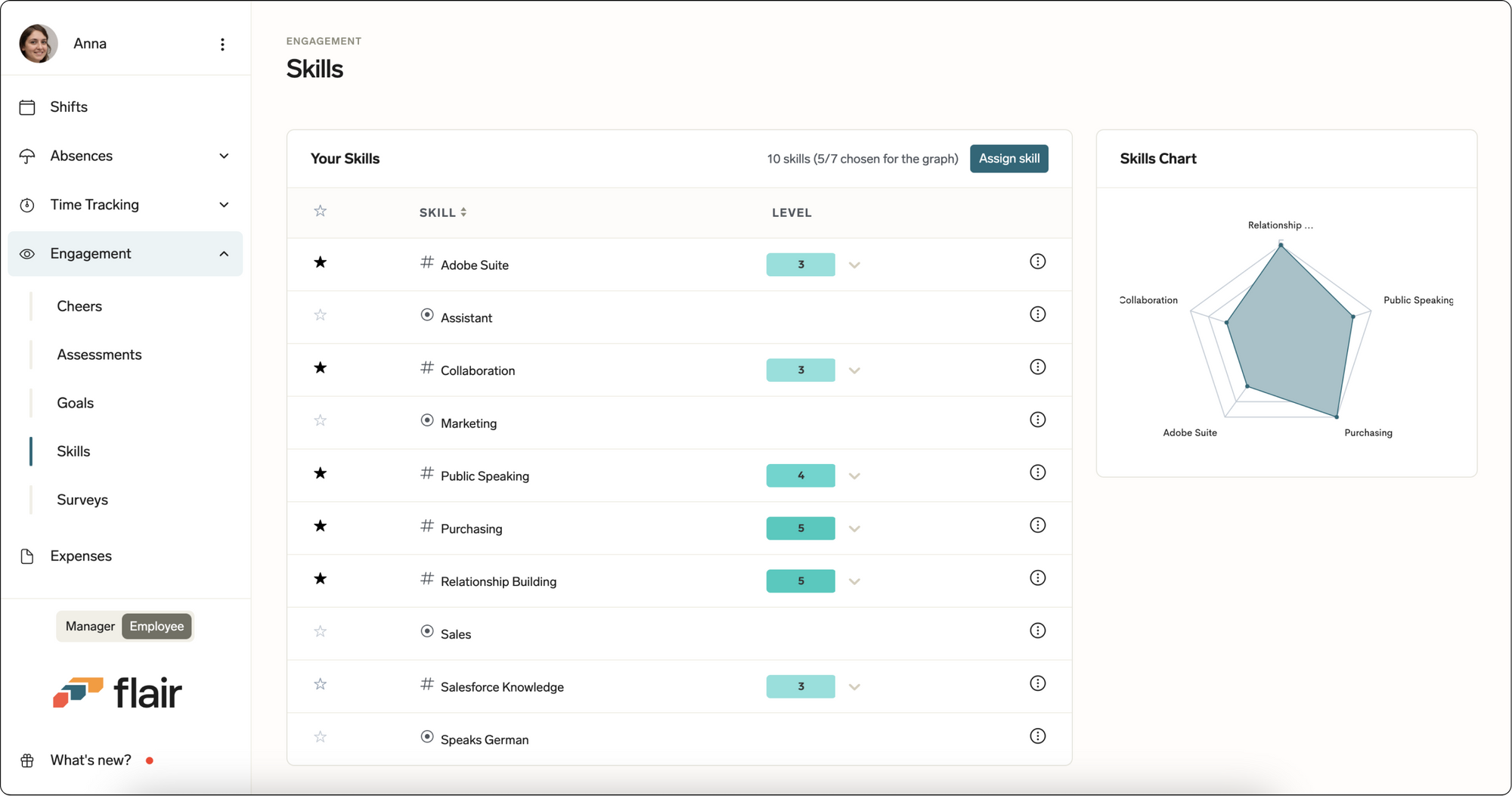Open the info icon beside Adobe Suite
This screenshot has width=1512, height=796.
pyautogui.click(x=1038, y=261)
